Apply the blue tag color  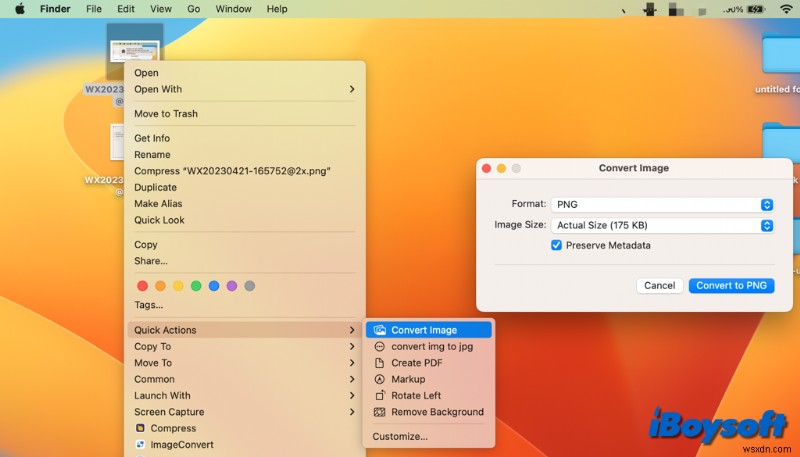(x=214, y=286)
